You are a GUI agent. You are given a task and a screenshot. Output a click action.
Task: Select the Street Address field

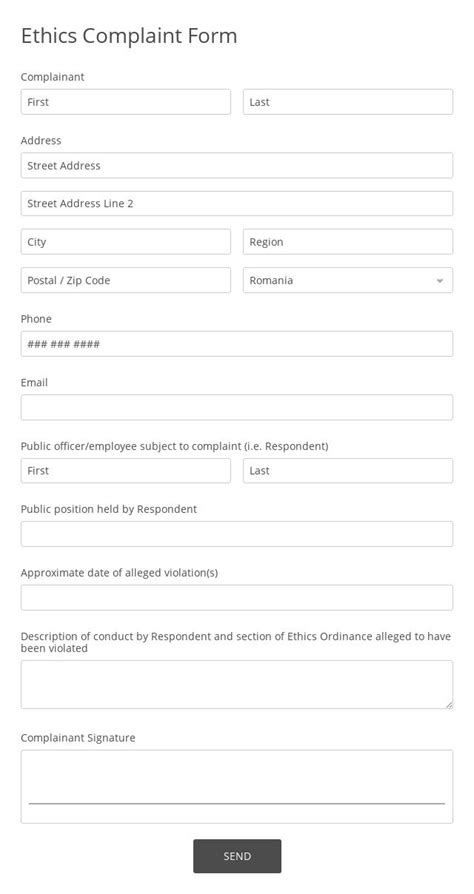[237, 165]
